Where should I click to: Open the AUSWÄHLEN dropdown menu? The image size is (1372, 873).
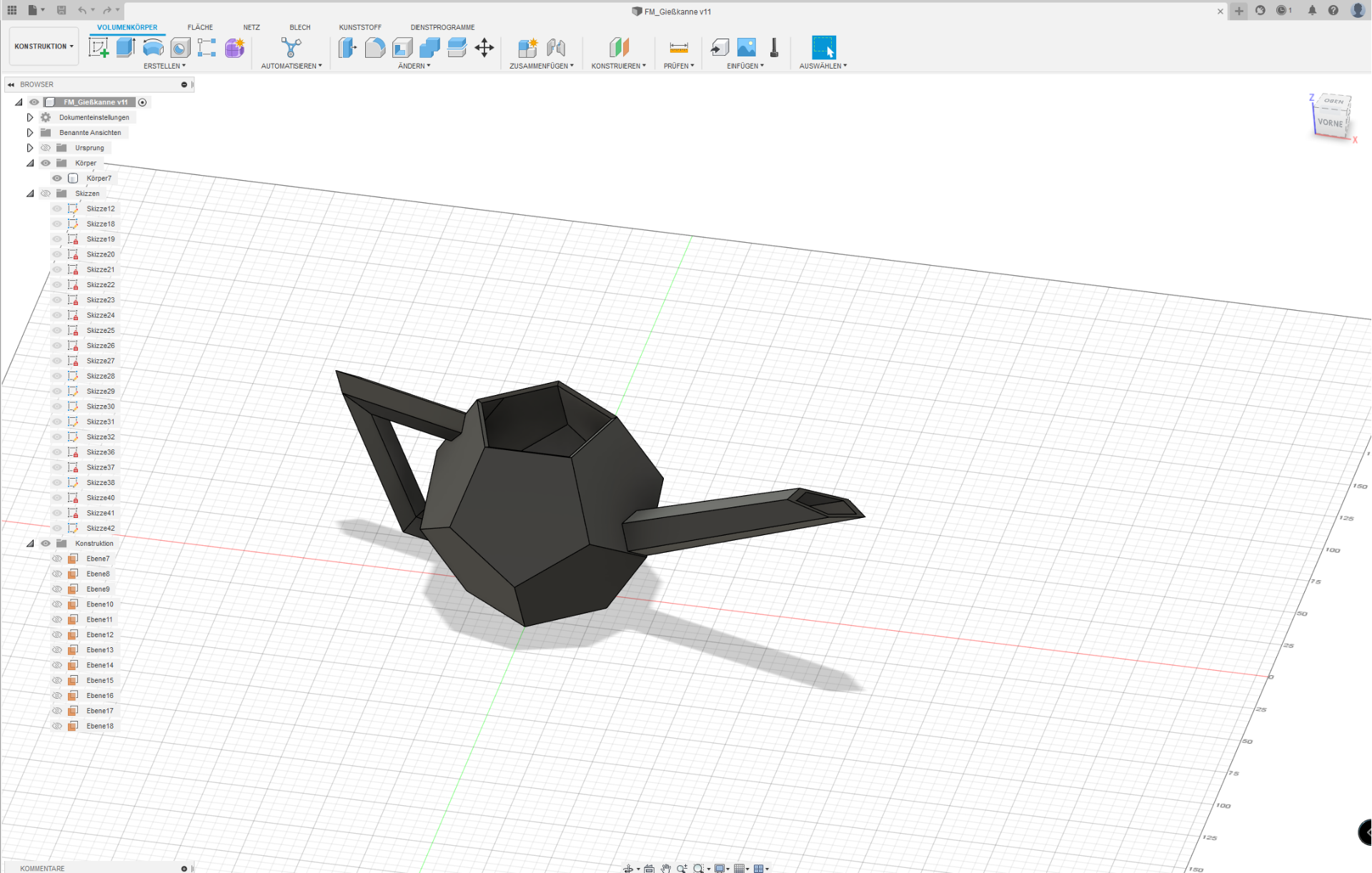click(823, 66)
